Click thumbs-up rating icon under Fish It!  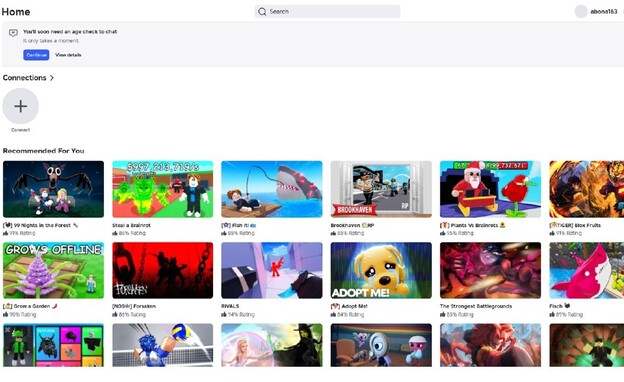tap(224, 233)
